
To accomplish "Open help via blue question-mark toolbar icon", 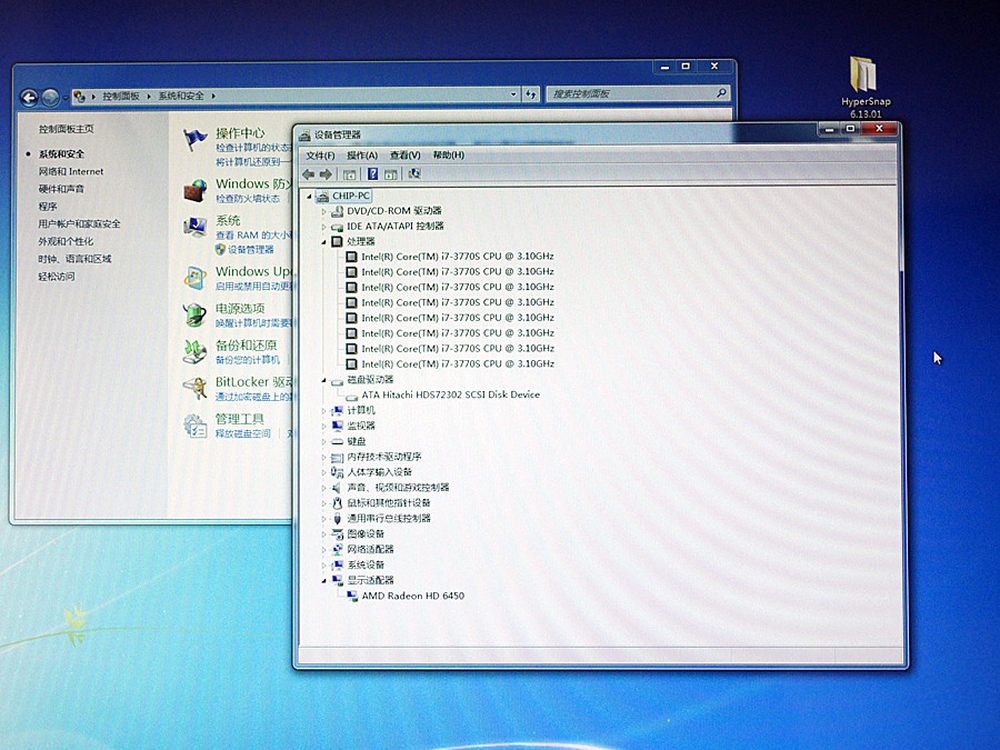I will click(x=373, y=174).
